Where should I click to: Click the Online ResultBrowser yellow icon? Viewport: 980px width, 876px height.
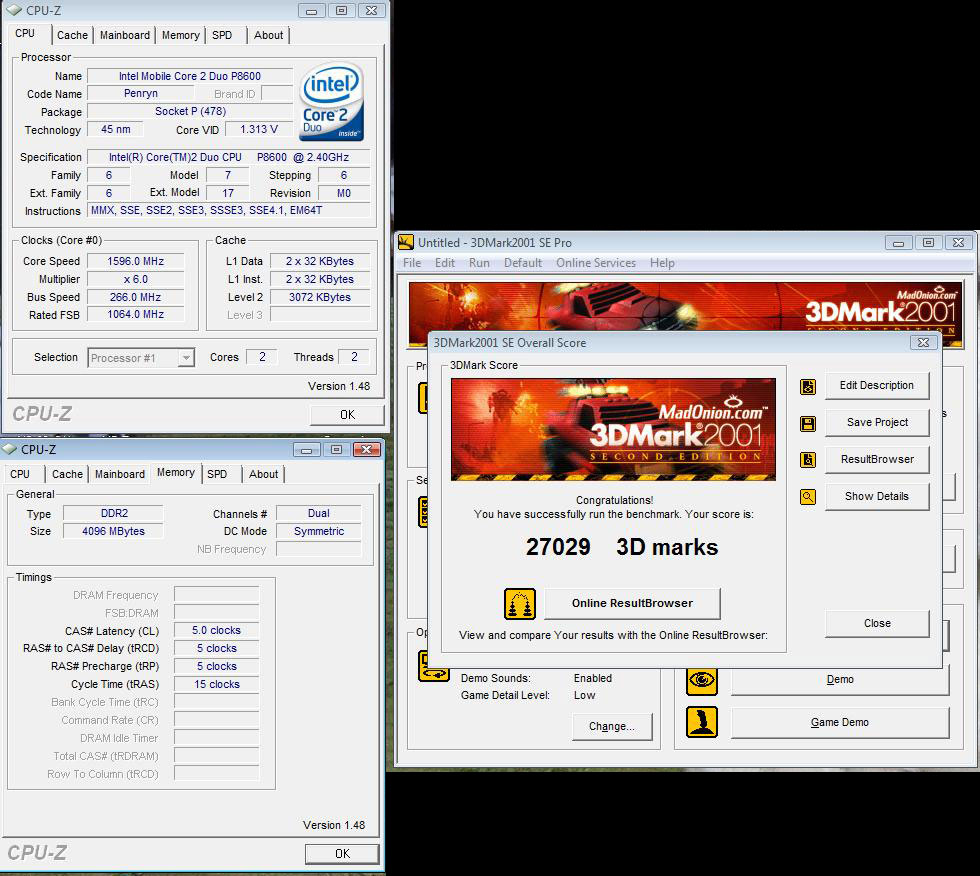520,604
